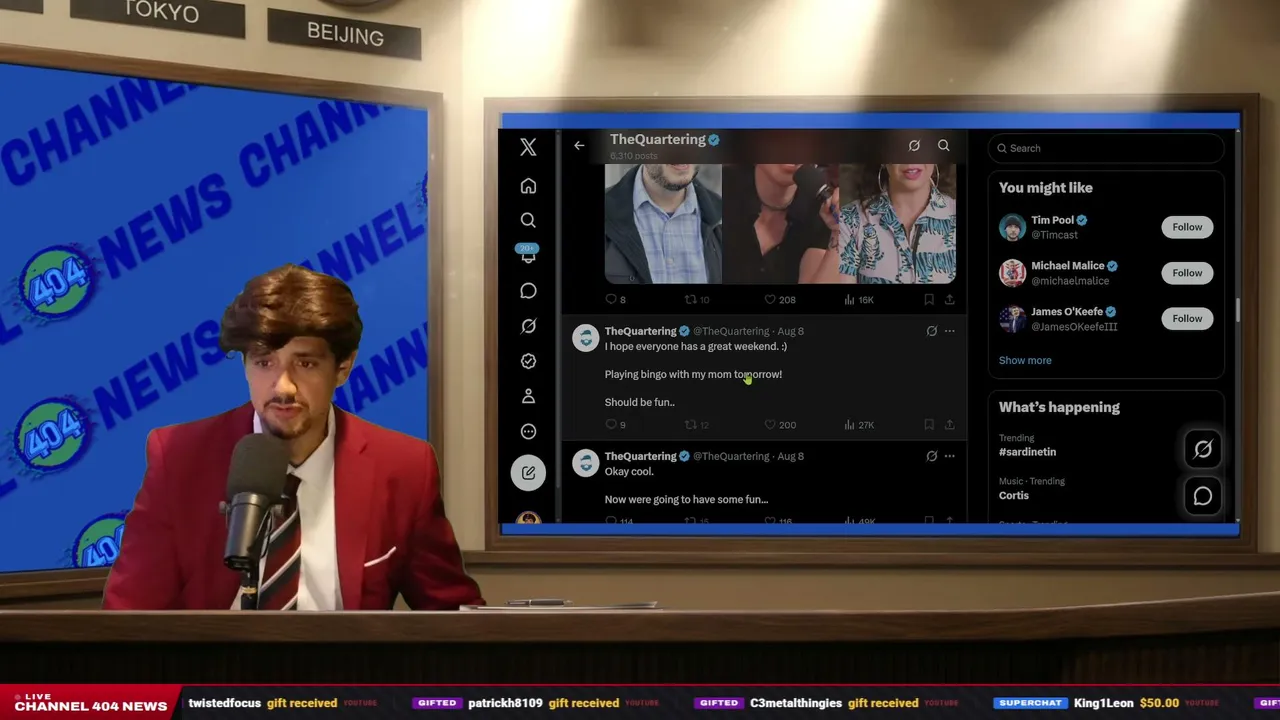Click the floating Grok button
Image resolution: width=1280 pixels, height=720 pixels.
tap(1203, 450)
